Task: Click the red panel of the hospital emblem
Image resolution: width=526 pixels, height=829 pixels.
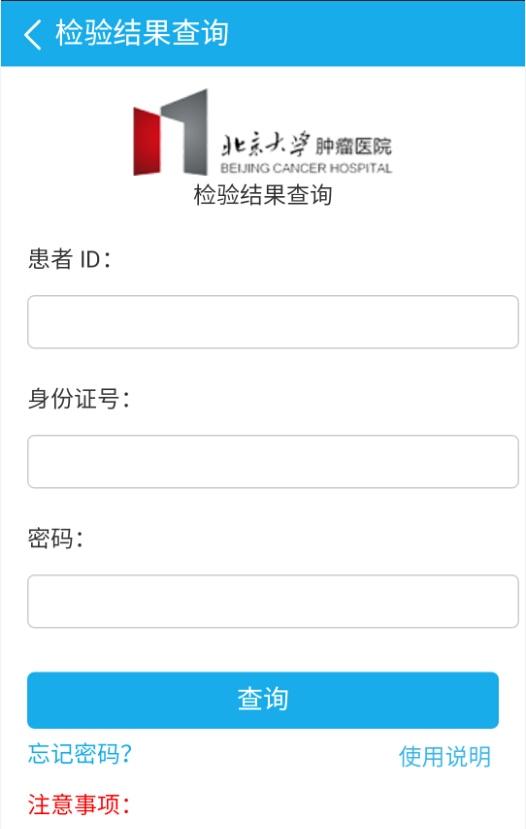Action: pyautogui.click(x=147, y=142)
